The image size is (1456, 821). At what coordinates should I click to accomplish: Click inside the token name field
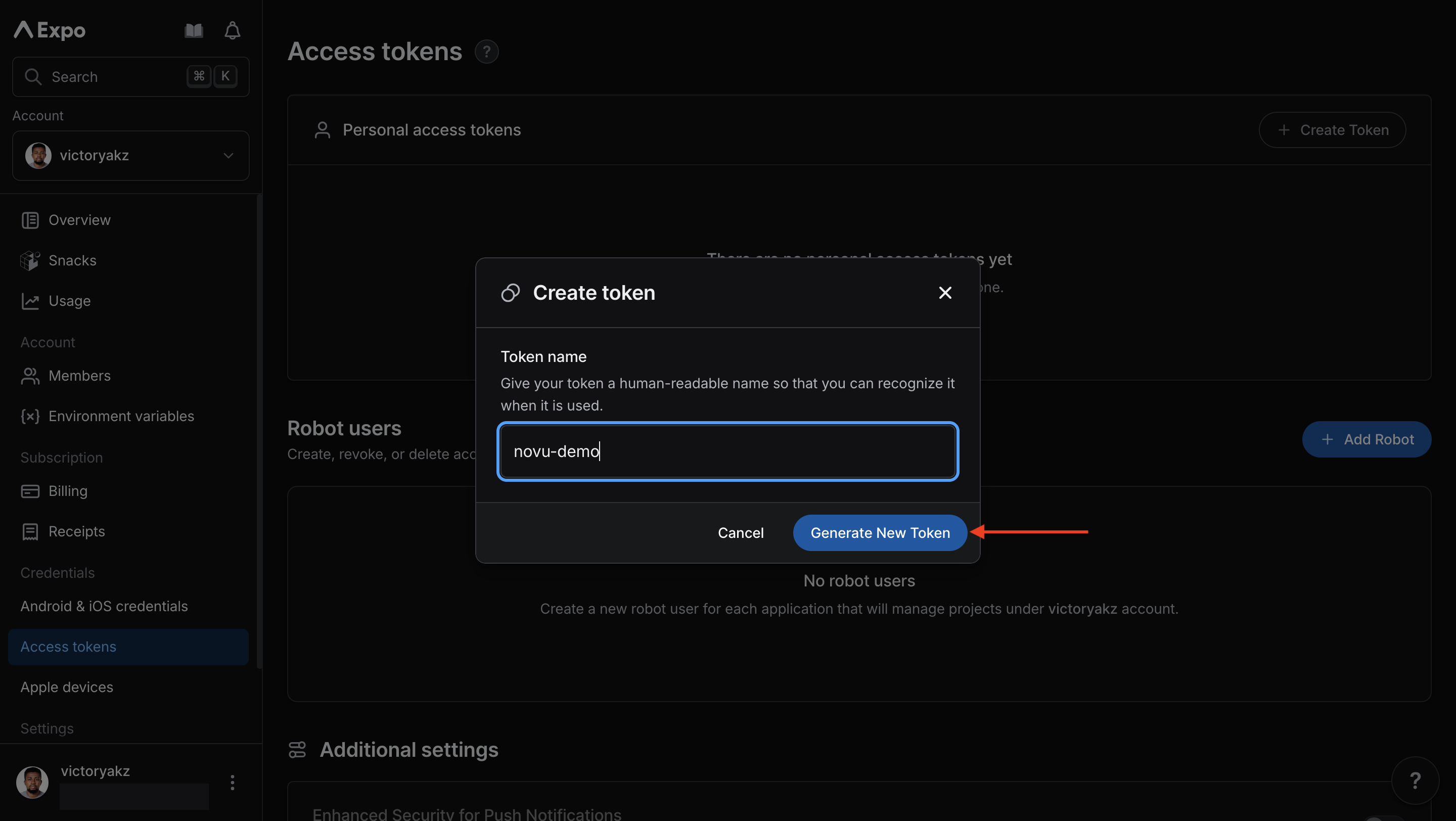click(727, 451)
